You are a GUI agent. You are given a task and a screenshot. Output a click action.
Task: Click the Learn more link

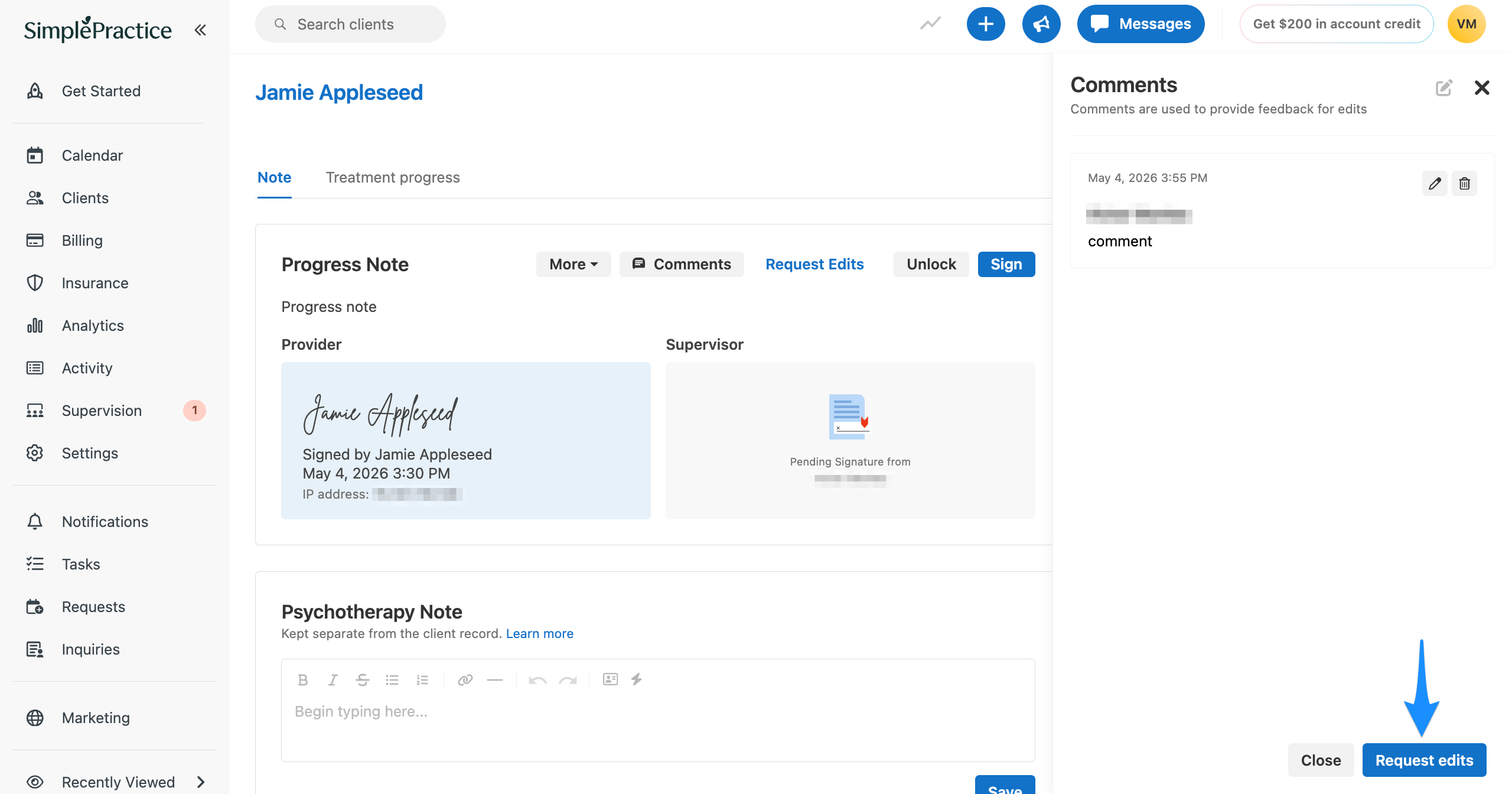539,633
